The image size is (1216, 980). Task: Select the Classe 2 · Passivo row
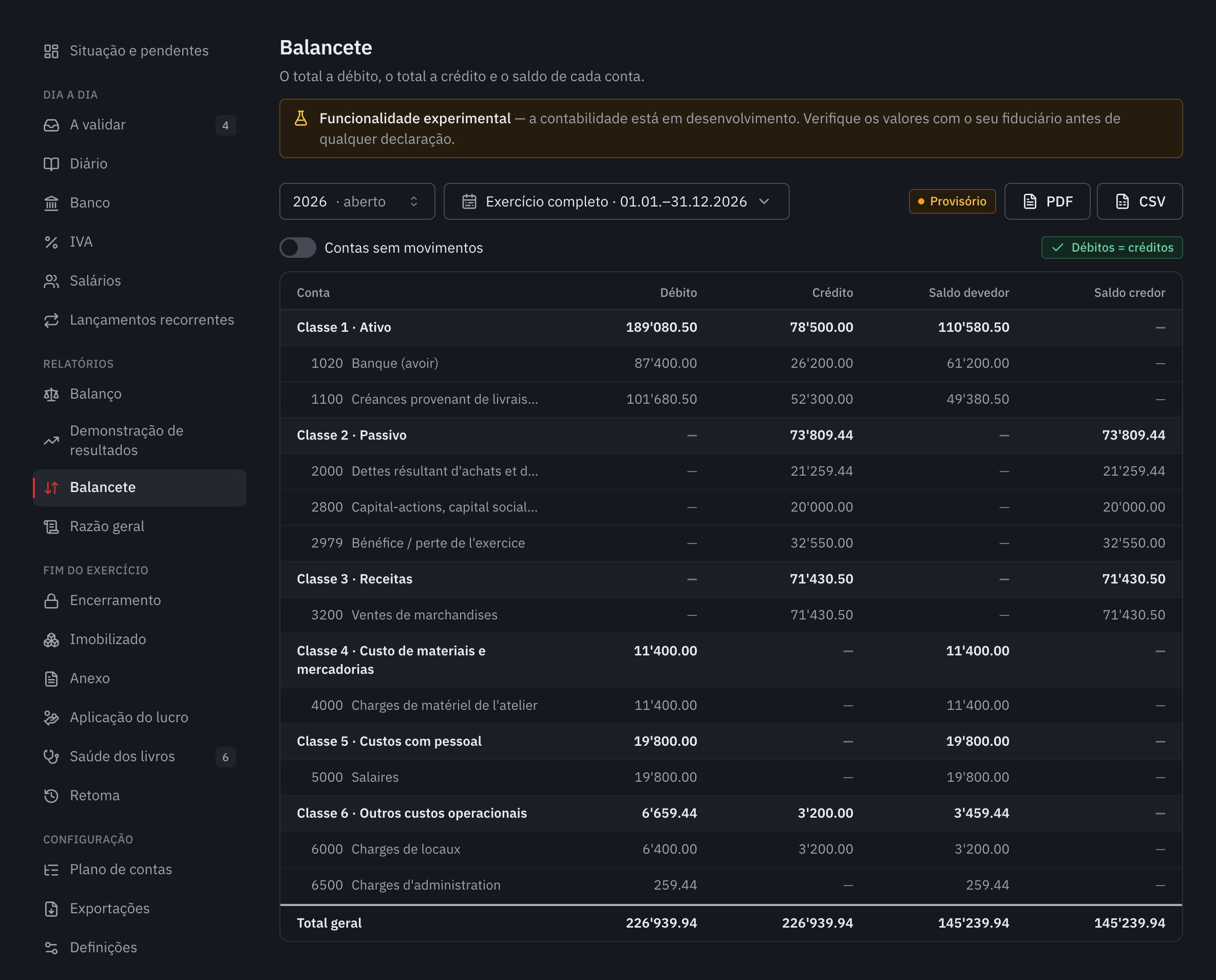point(731,435)
